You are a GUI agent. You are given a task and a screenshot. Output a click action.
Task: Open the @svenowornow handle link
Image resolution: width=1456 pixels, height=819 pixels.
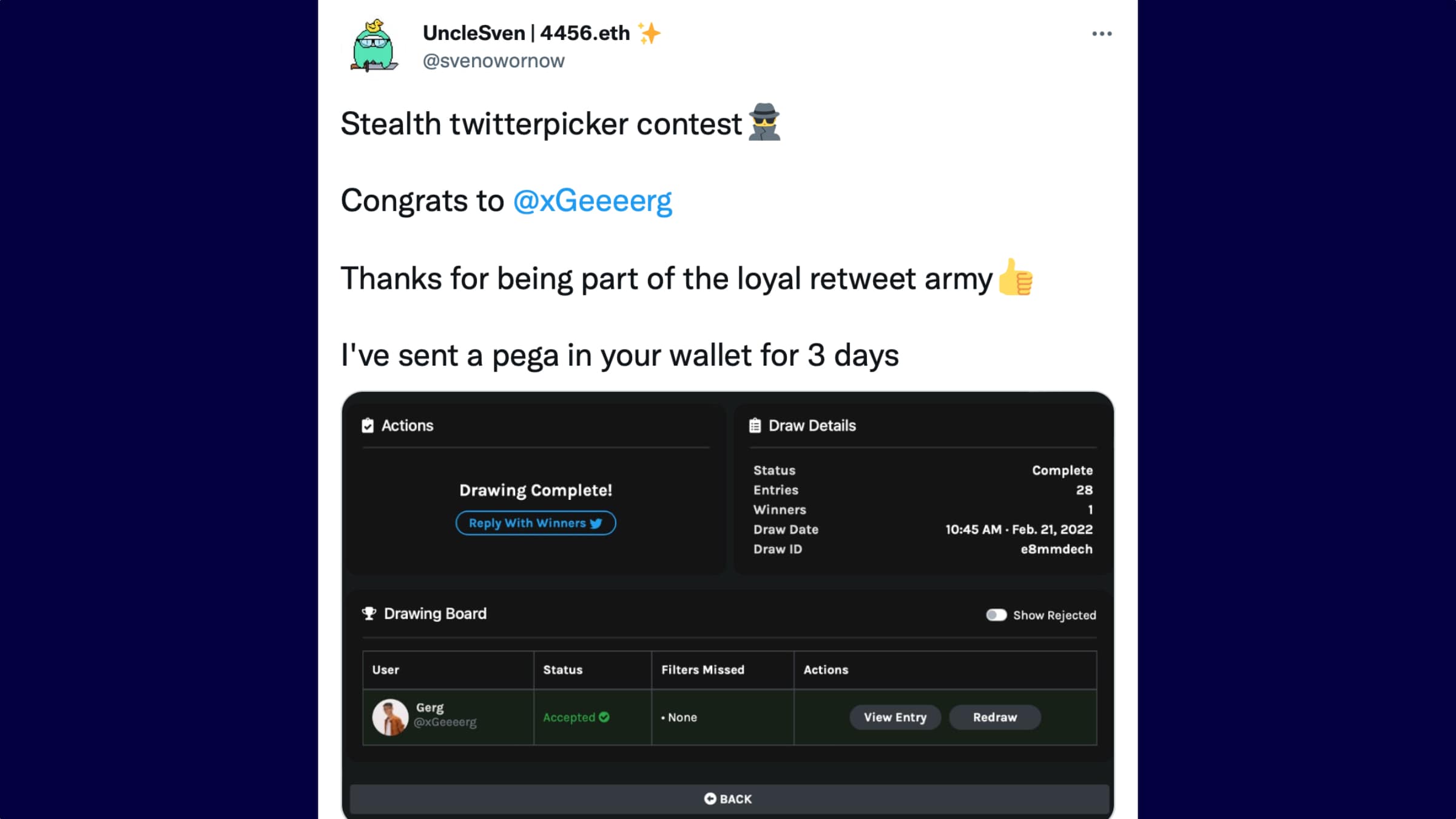point(493,61)
